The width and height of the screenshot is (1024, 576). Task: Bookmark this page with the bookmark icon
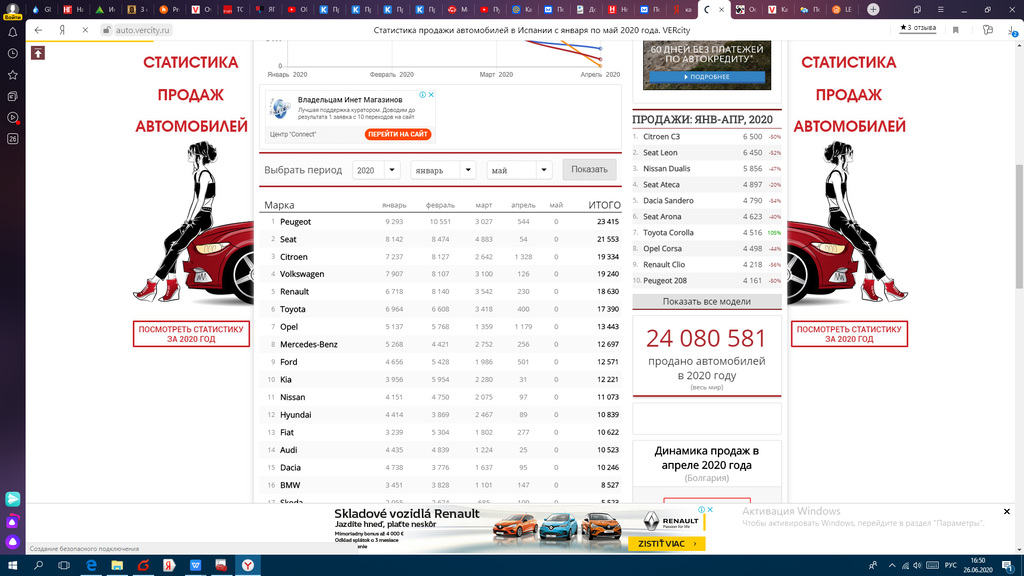pyautogui.click(x=955, y=30)
